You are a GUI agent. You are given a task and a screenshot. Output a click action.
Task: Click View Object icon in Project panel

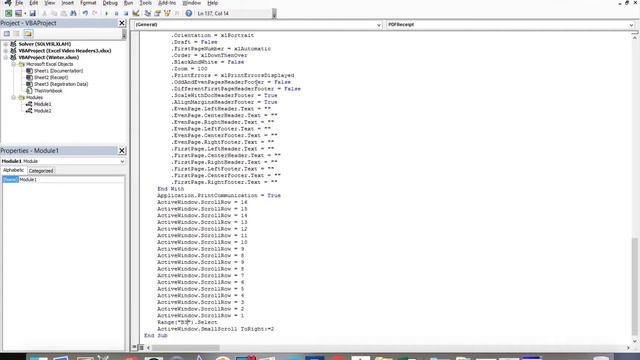(16, 33)
